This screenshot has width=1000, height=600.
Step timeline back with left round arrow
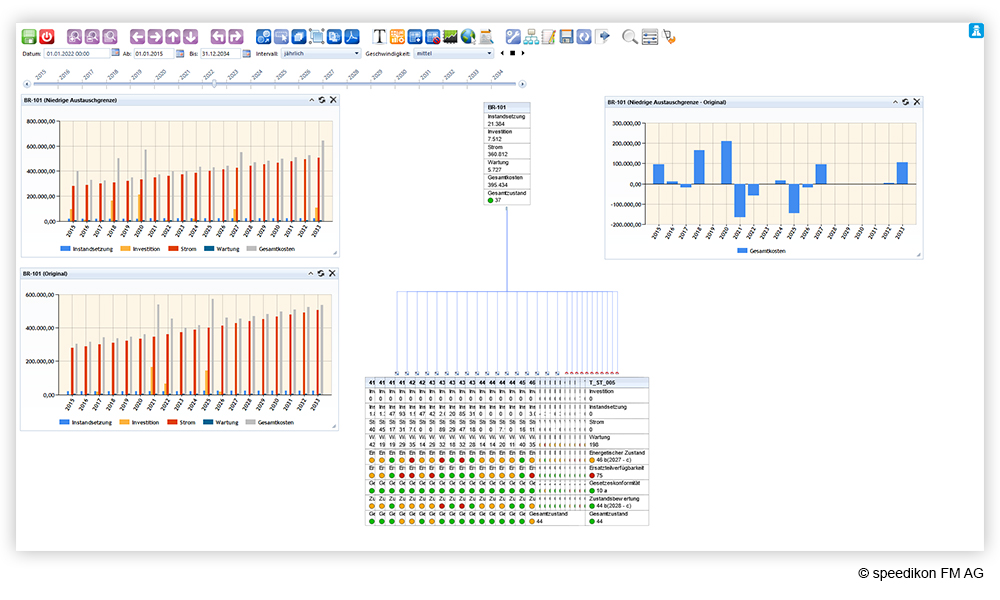27,84
